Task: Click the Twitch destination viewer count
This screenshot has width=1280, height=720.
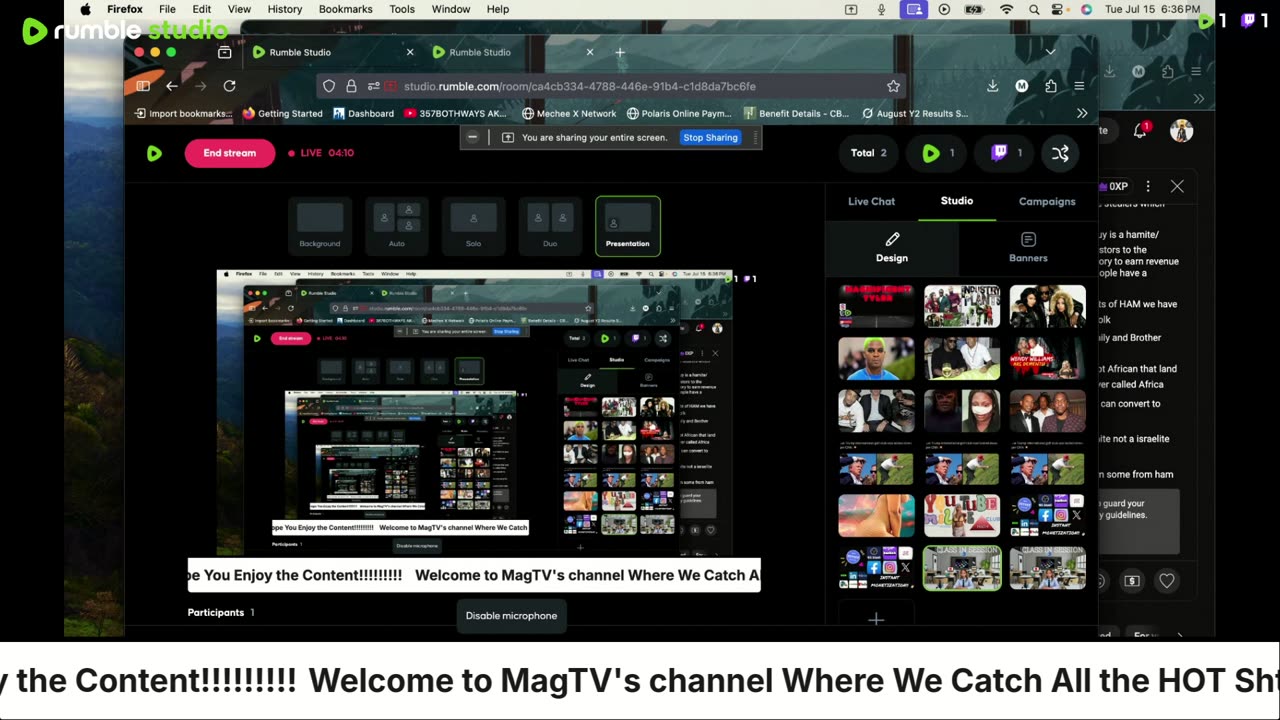Action: pos(1005,153)
